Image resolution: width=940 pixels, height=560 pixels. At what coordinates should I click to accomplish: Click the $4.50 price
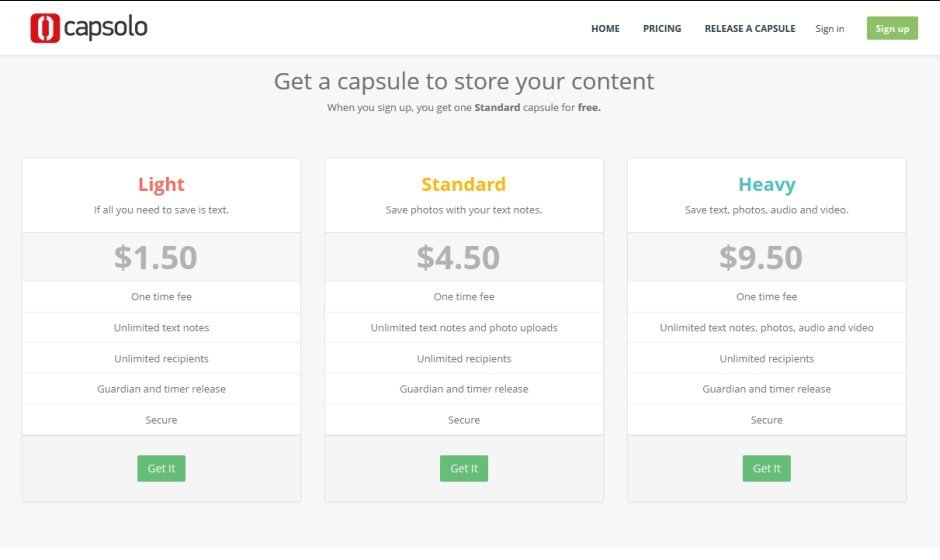pyautogui.click(x=458, y=257)
